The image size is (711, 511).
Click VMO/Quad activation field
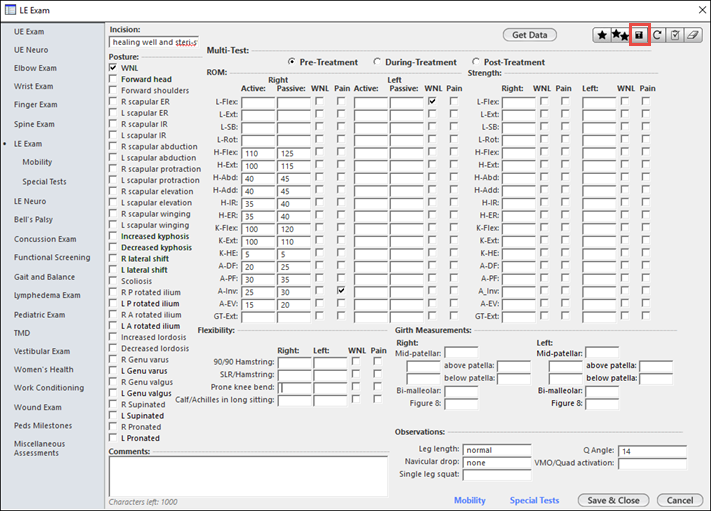click(652, 463)
